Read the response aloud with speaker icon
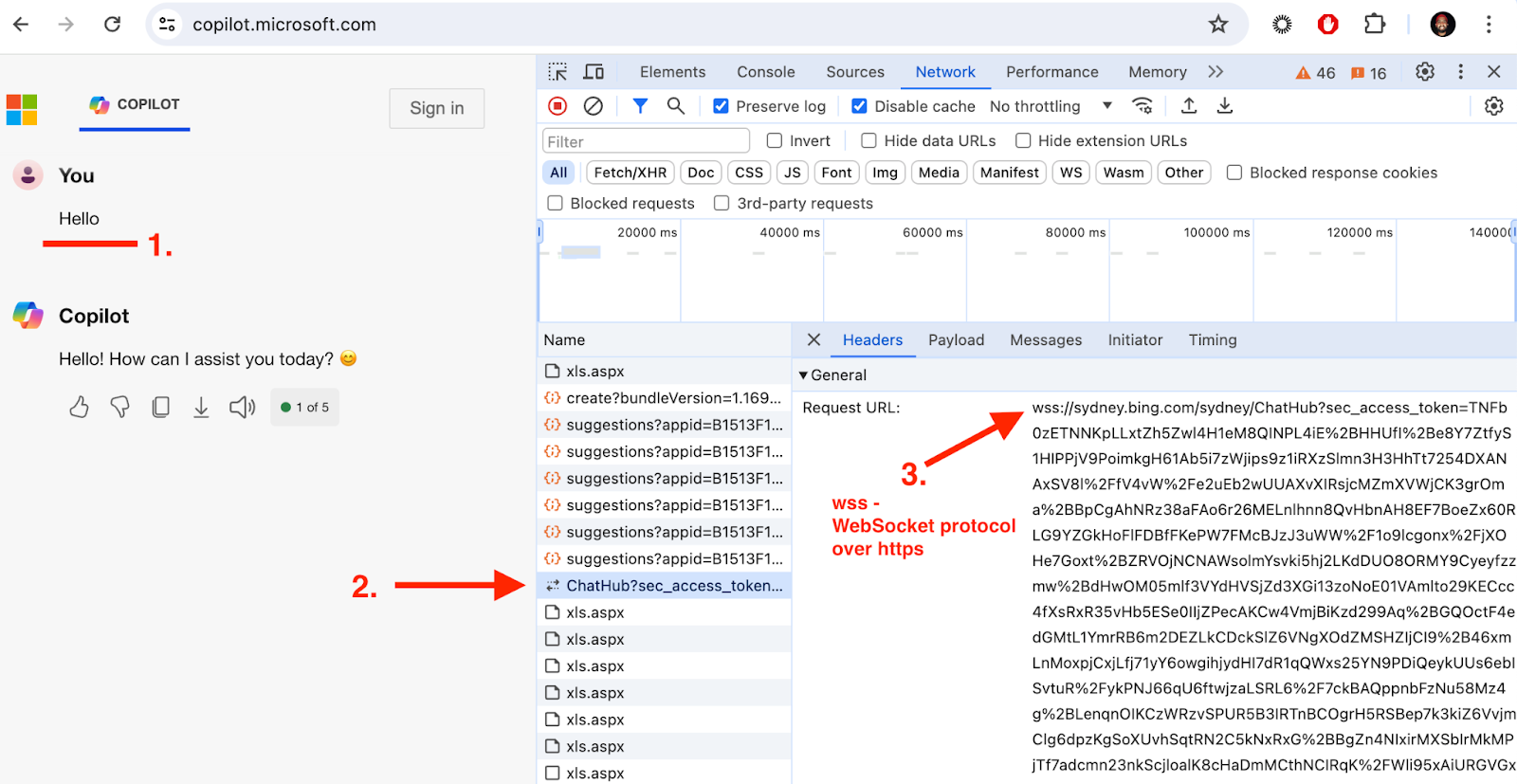The height and width of the screenshot is (784, 1517). 243,408
